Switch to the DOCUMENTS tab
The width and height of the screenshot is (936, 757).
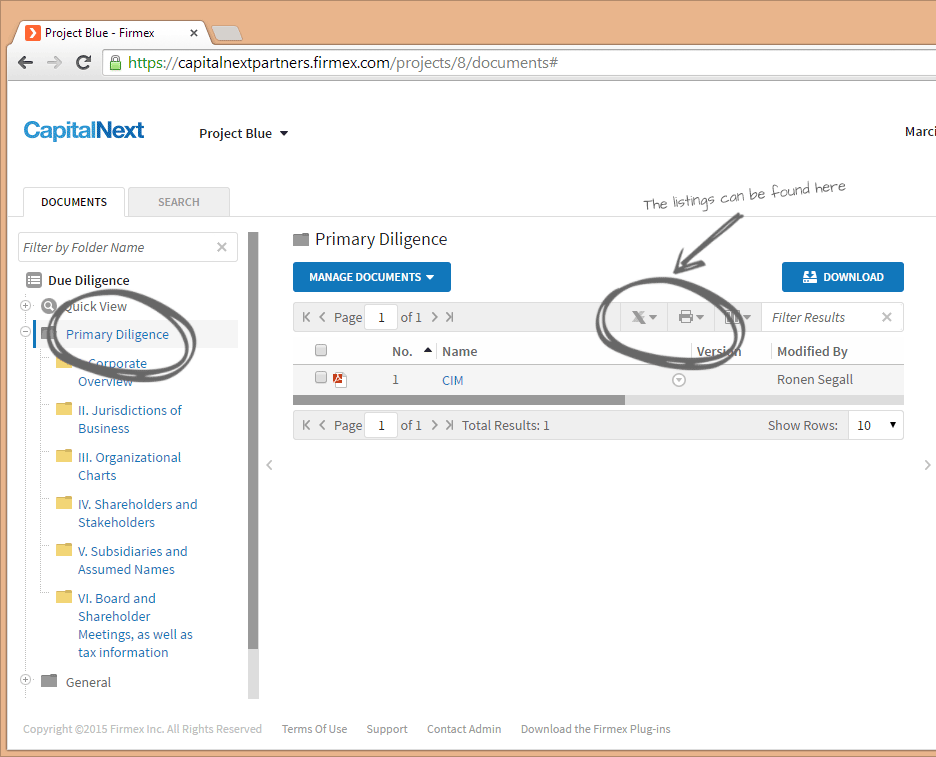pyautogui.click(x=74, y=202)
